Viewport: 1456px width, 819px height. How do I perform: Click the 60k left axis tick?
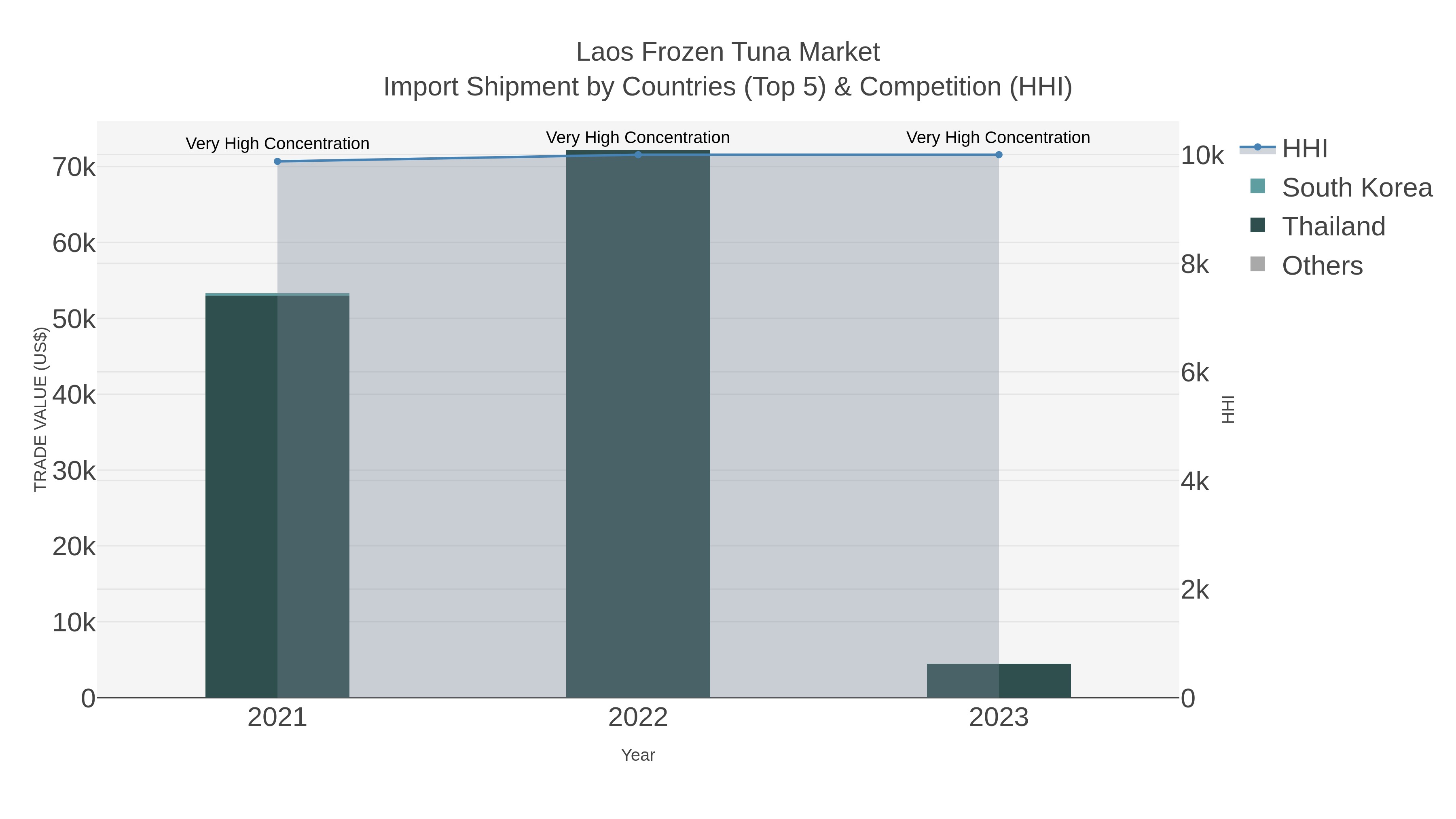74,243
